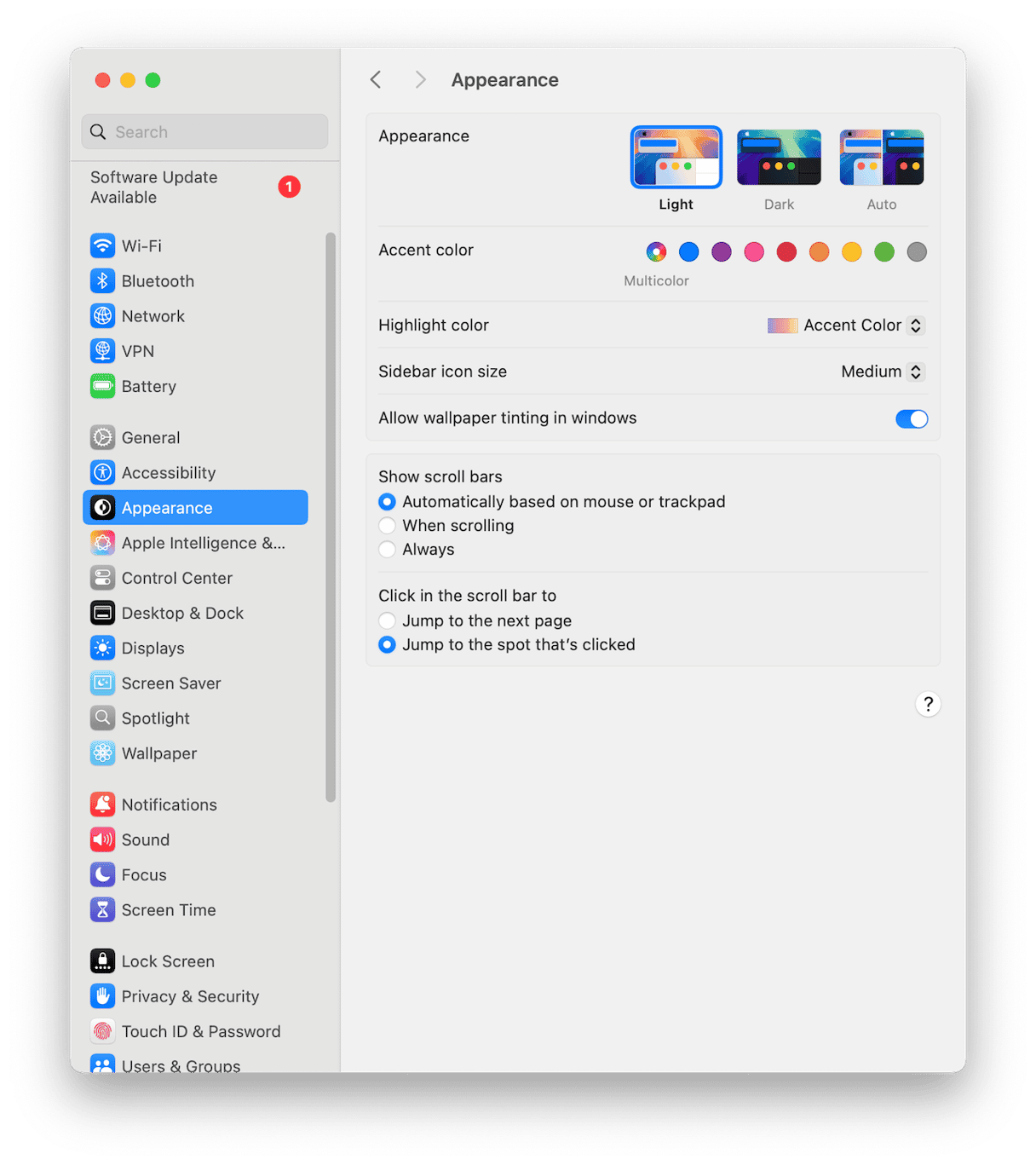Open the Battery icon in sidebar

tap(102, 386)
